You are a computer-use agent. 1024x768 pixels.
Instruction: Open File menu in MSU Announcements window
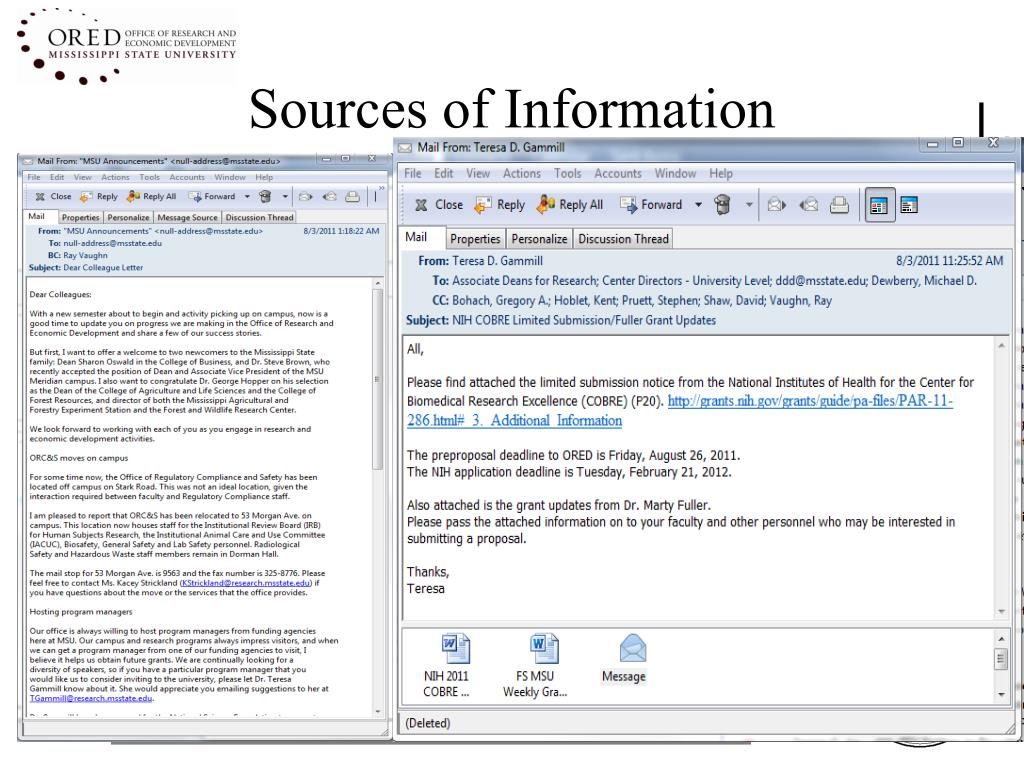click(34, 178)
